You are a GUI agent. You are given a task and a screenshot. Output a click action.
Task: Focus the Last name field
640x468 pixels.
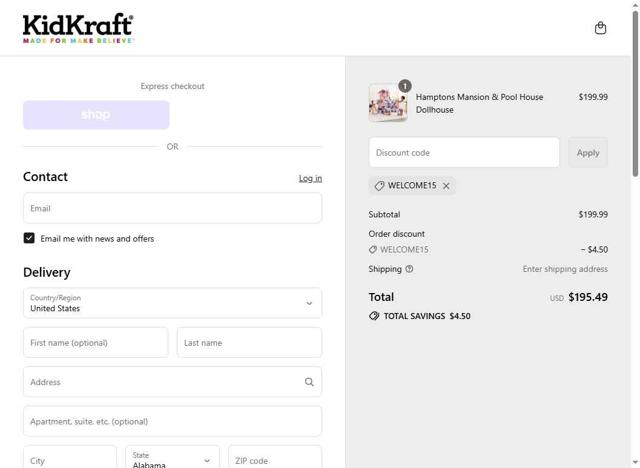click(x=249, y=343)
